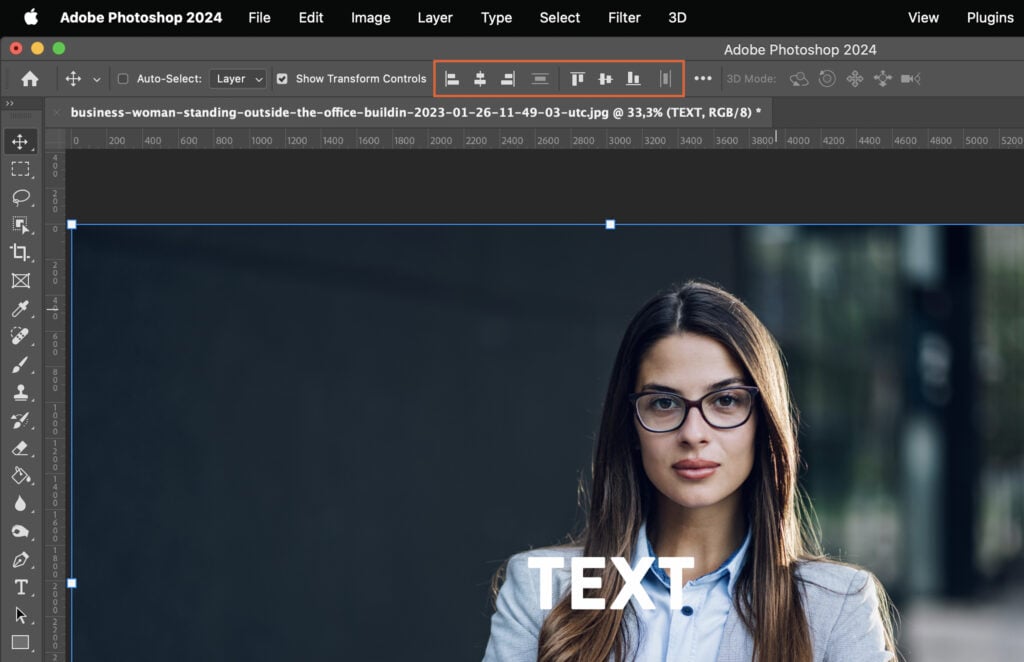Open the Type menu
1024x662 pixels.
[496, 17]
